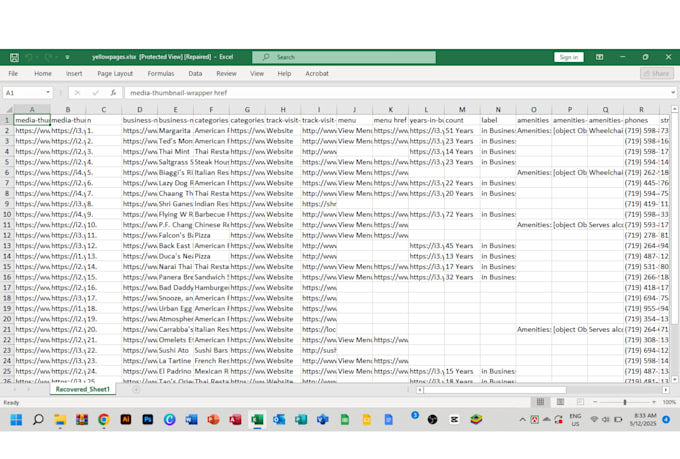680x459 pixels.
Task: Click cell containing 'Margarita'
Action: click(175, 131)
